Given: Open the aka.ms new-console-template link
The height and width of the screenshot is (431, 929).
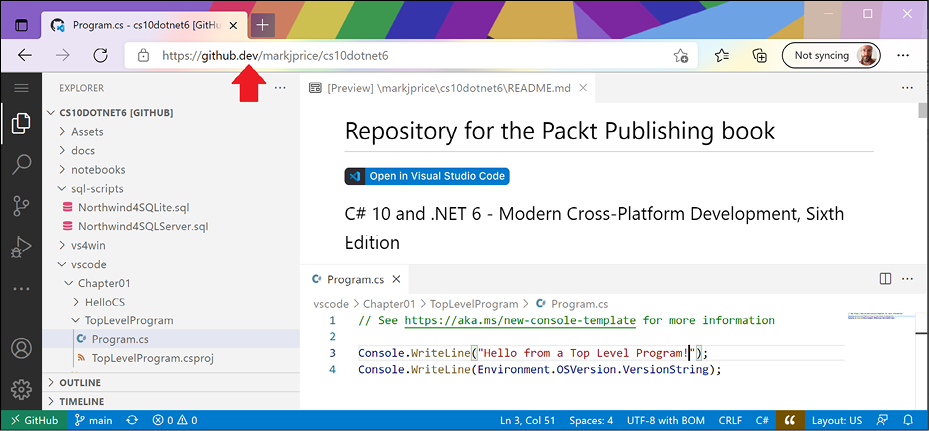Looking at the screenshot, I should point(520,321).
